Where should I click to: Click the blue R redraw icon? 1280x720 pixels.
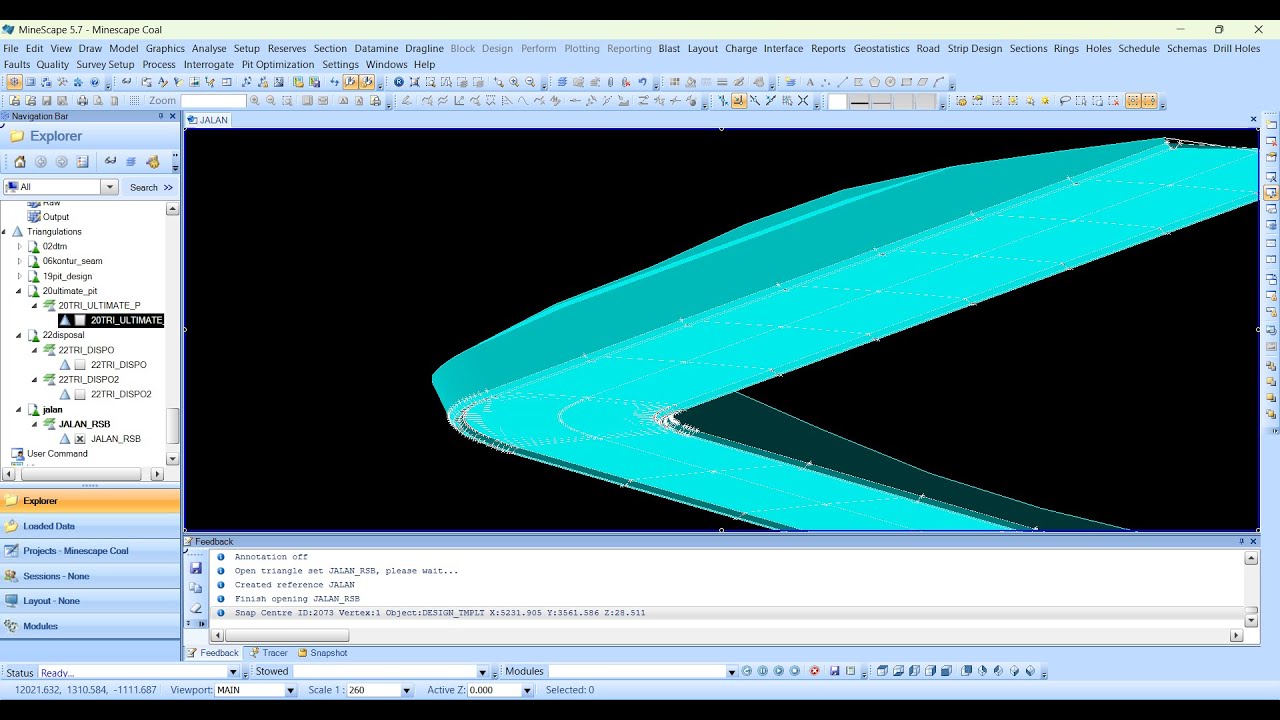[x=399, y=82]
